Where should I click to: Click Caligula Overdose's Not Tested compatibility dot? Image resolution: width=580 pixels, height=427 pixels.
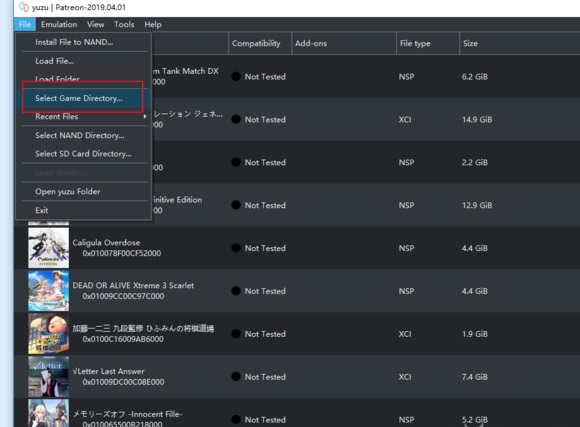point(236,248)
